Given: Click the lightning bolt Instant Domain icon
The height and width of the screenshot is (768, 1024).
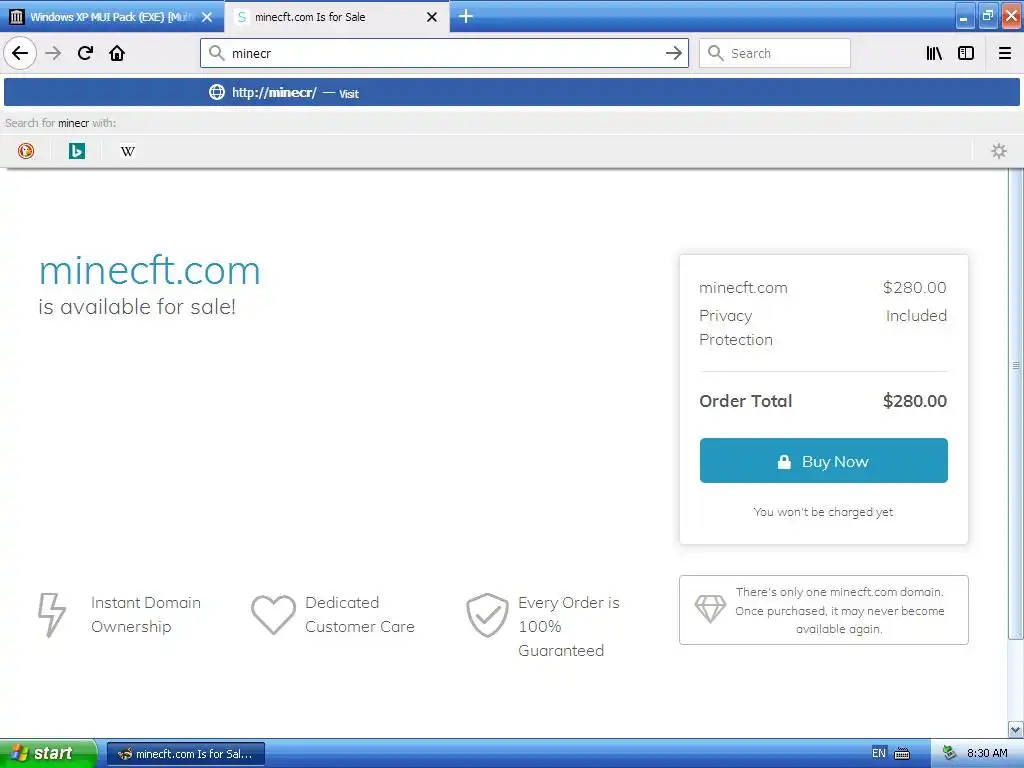Looking at the screenshot, I should (x=52, y=614).
